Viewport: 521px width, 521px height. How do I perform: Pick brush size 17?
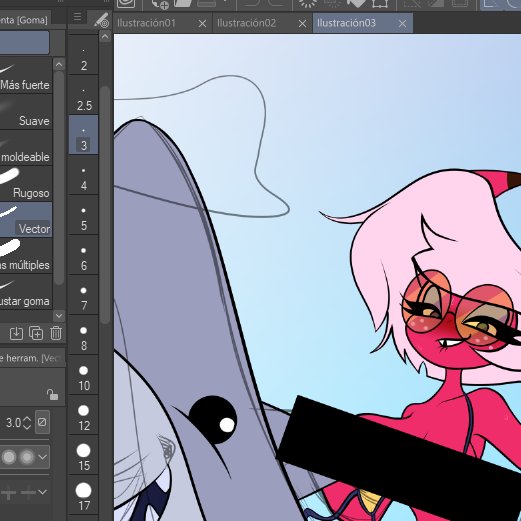click(x=83, y=495)
